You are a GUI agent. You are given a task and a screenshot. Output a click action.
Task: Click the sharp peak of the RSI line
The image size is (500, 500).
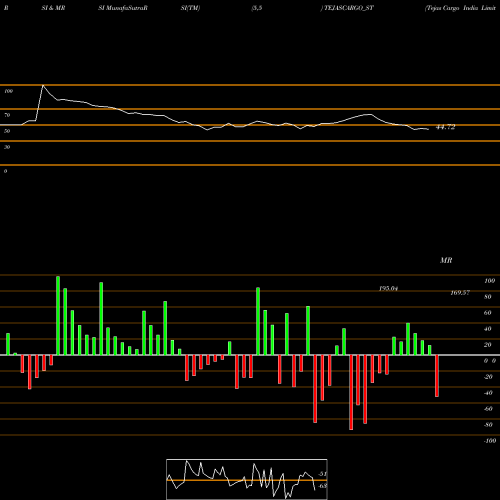[43, 86]
